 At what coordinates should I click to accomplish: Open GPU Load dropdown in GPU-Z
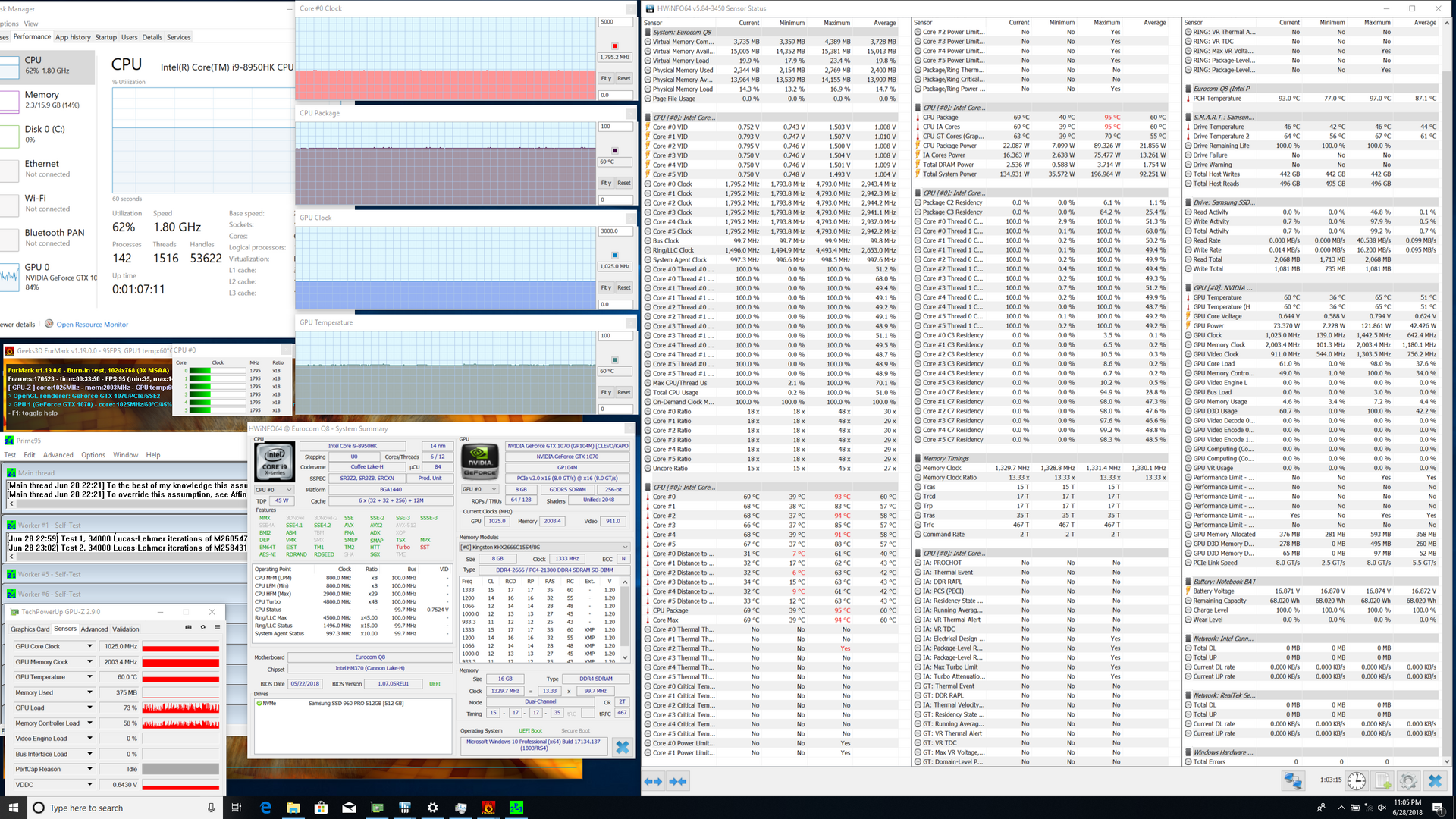[x=89, y=708]
